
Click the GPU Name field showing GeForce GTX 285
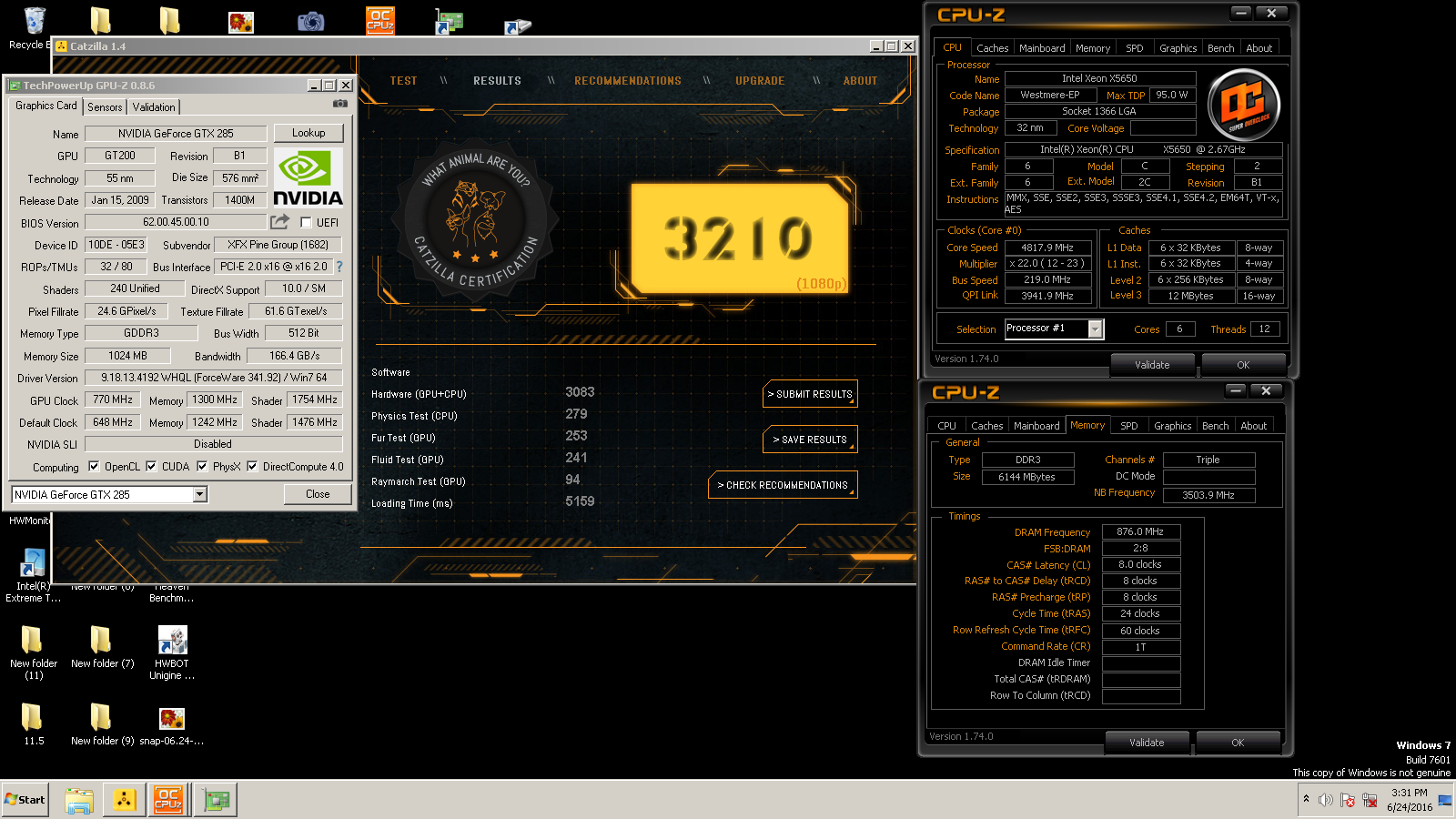[176, 134]
